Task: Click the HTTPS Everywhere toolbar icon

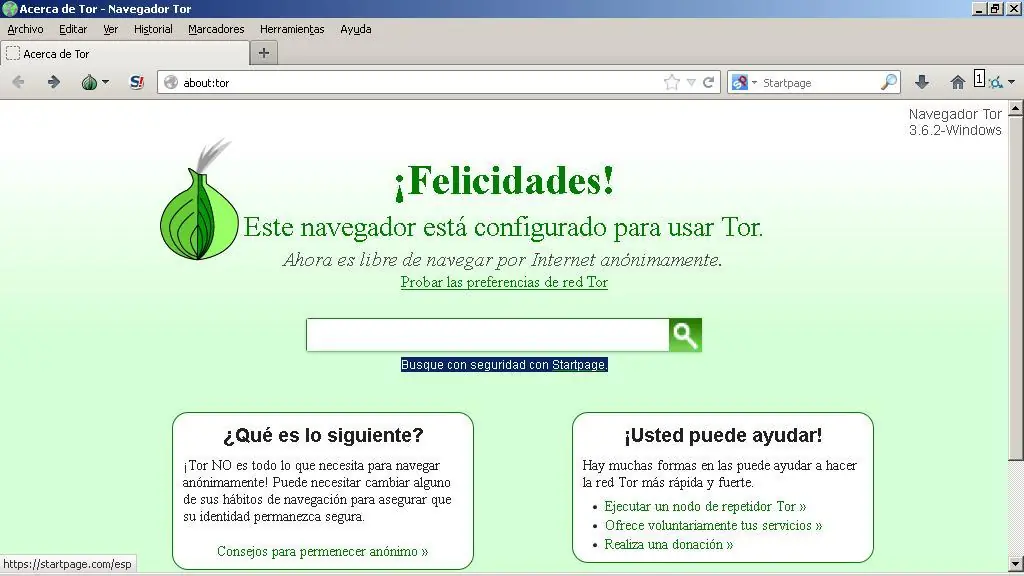Action: click(995, 83)
